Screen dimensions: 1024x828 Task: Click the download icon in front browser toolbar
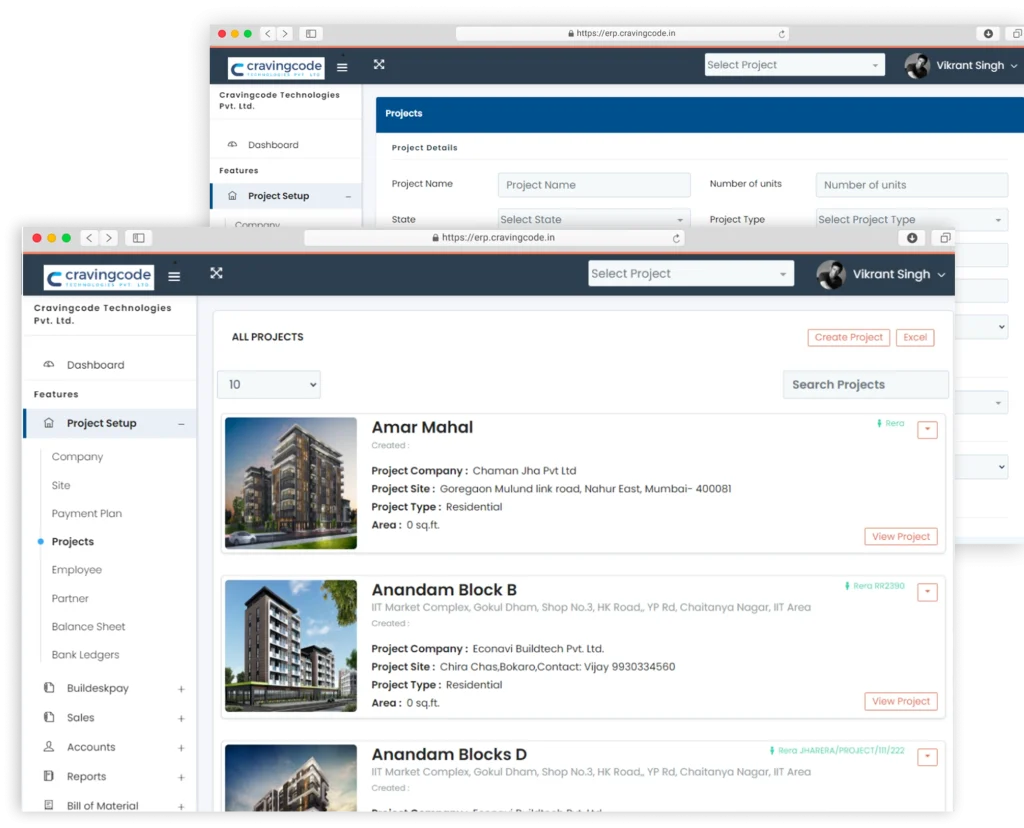click(912, 238)
